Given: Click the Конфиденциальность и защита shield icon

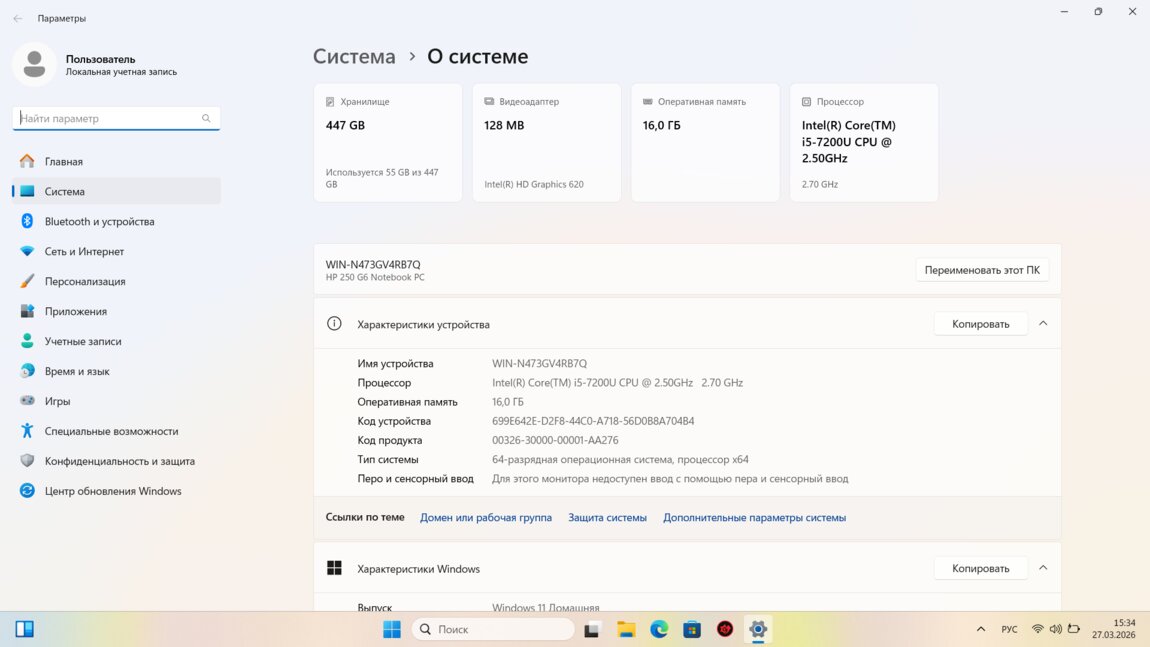Looking at the screenshot, I should click(27, 461).
